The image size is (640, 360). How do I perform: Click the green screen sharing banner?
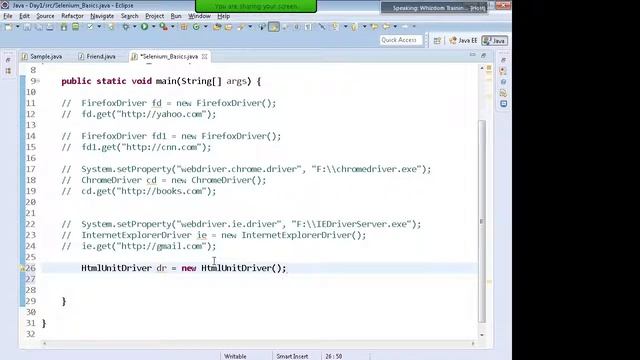256,6
